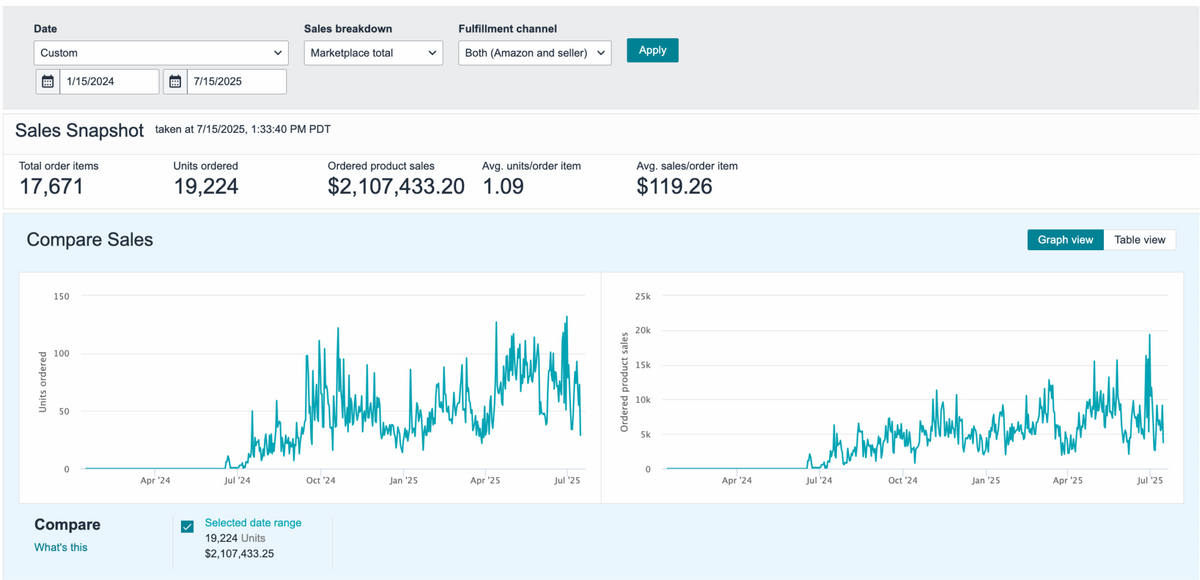The width and height of the screenshot is (1200, 580).
Task: Uncheck the Selected date range checkbox
Action: tap(187, 527)
